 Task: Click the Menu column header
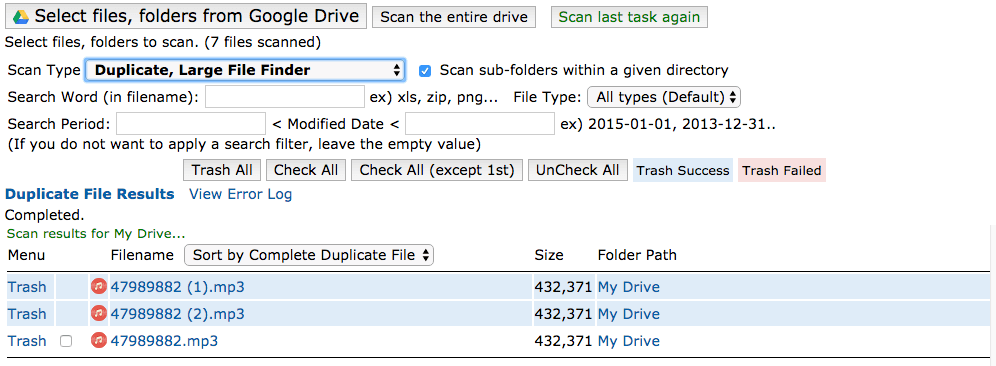point(26,255)
